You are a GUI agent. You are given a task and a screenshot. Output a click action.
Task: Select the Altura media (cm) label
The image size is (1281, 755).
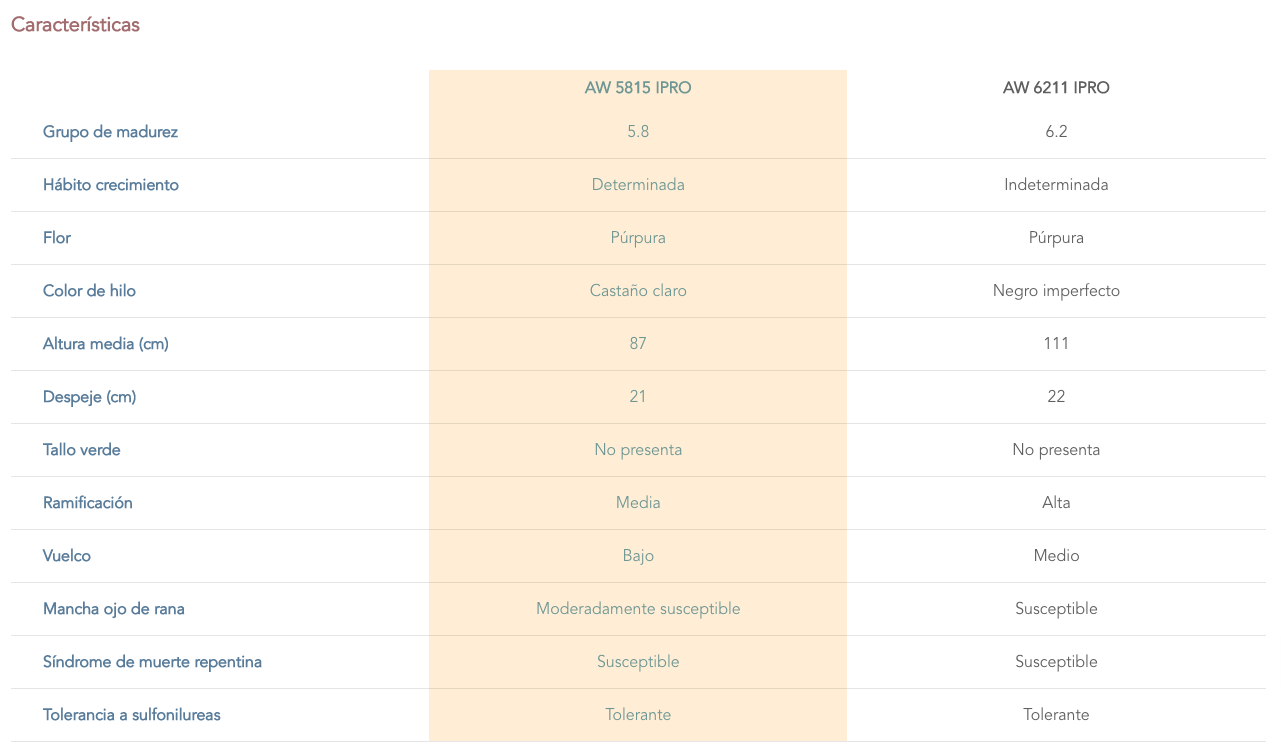pos(105,344)
